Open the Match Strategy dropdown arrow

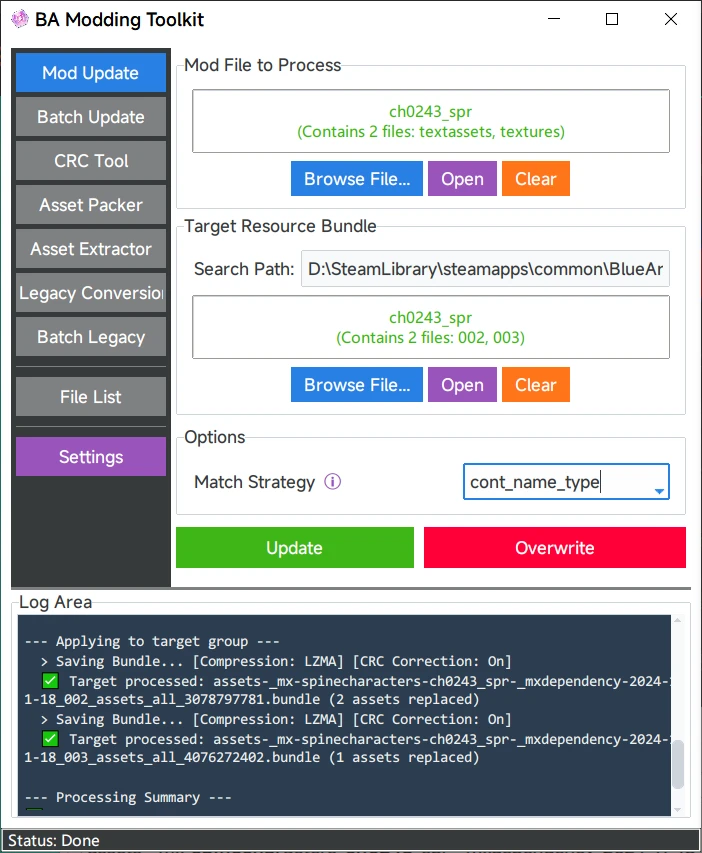coord(659,491)
